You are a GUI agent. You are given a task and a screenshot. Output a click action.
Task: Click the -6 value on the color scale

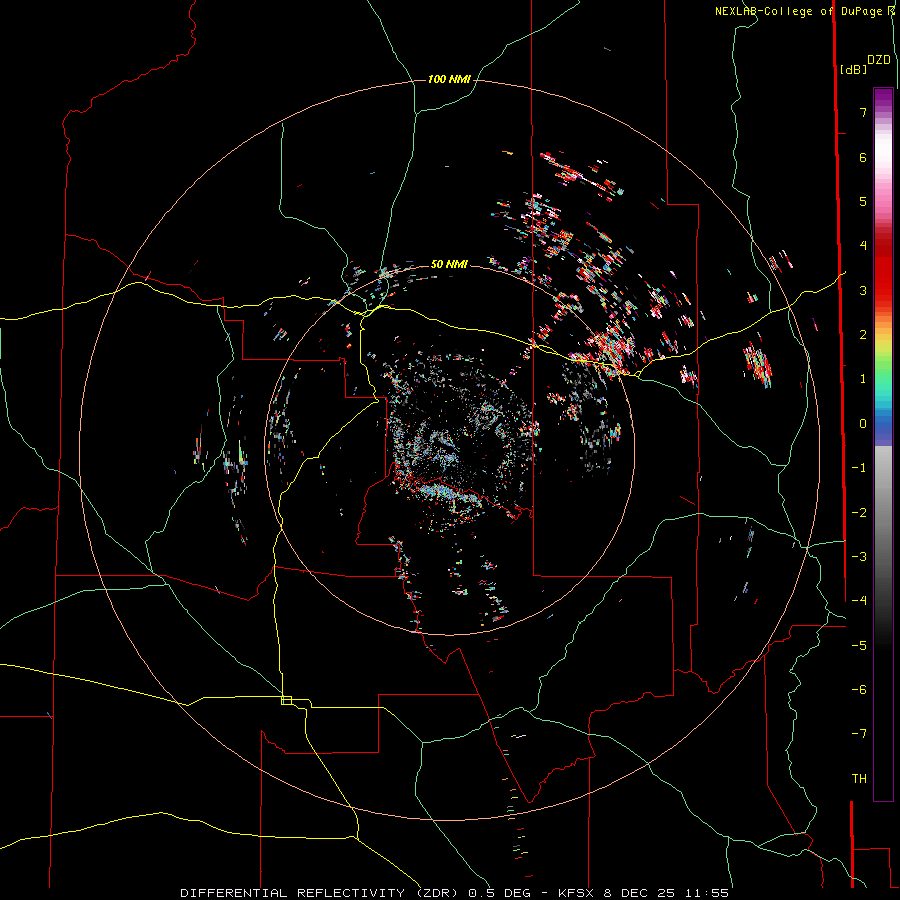pyautogui.click(x=859, y=690)
